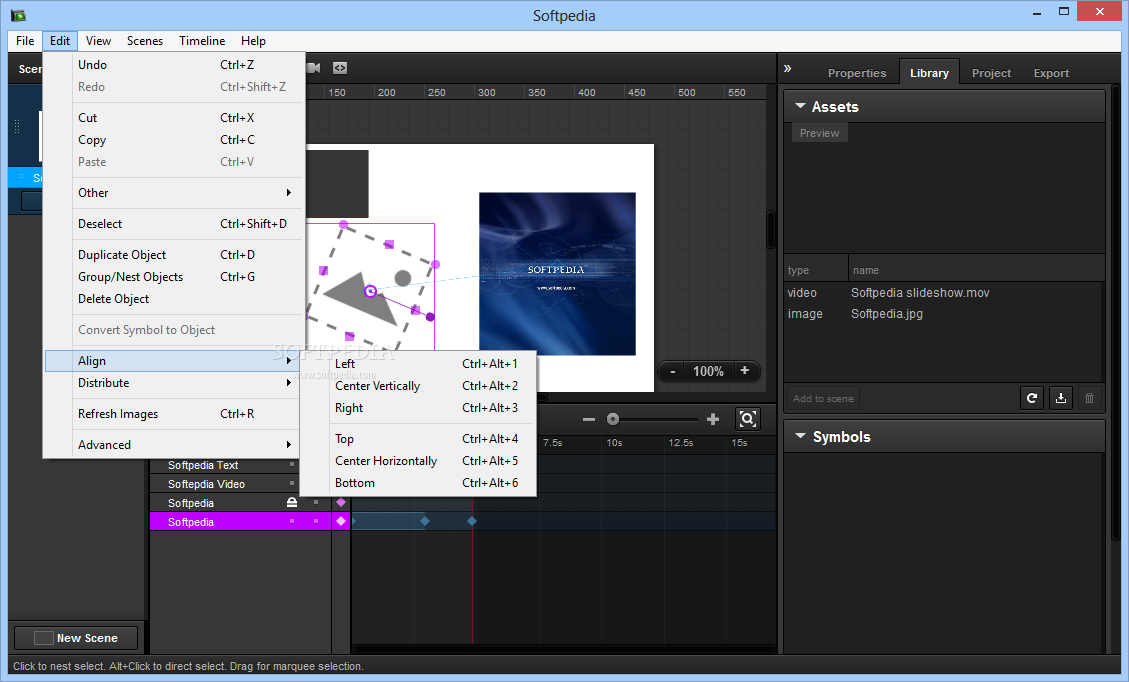The height and width of the screenshot is (682, 1129).
Task: Collapse the right panel with the double-chevron icon
Action: (x=788, y=68)
